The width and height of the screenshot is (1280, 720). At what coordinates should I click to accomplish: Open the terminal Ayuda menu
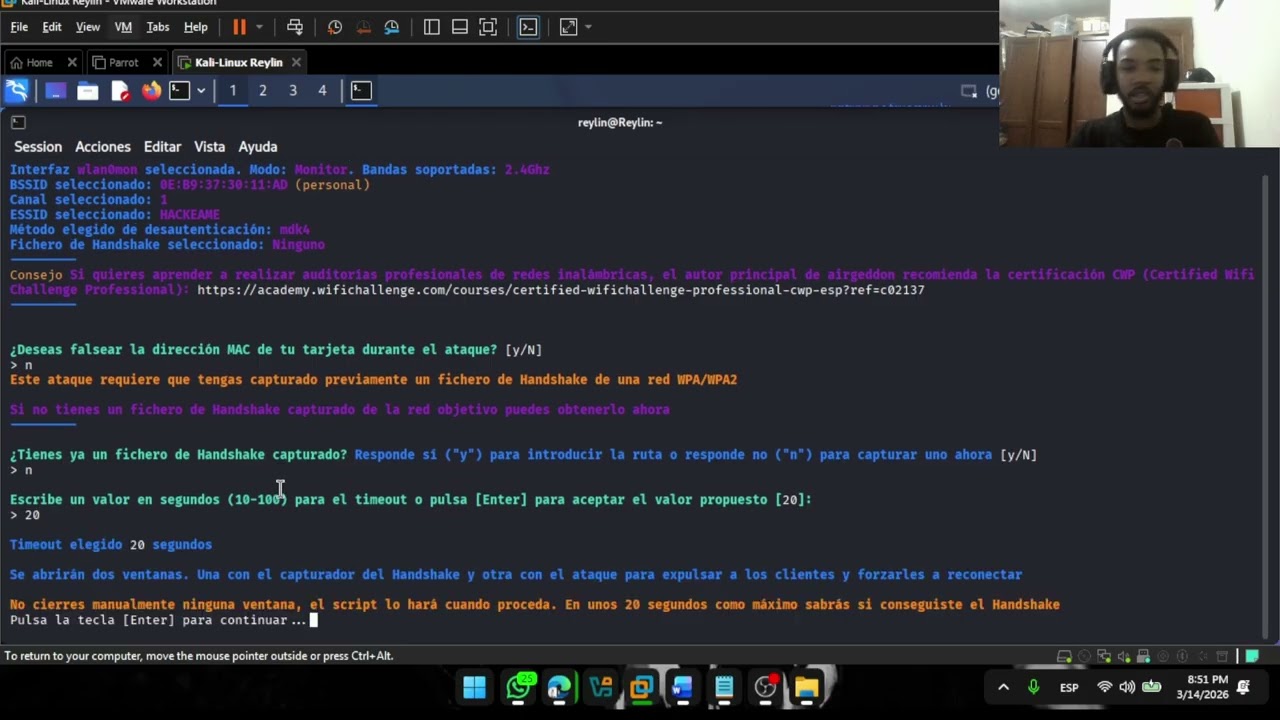coord(257,147)
